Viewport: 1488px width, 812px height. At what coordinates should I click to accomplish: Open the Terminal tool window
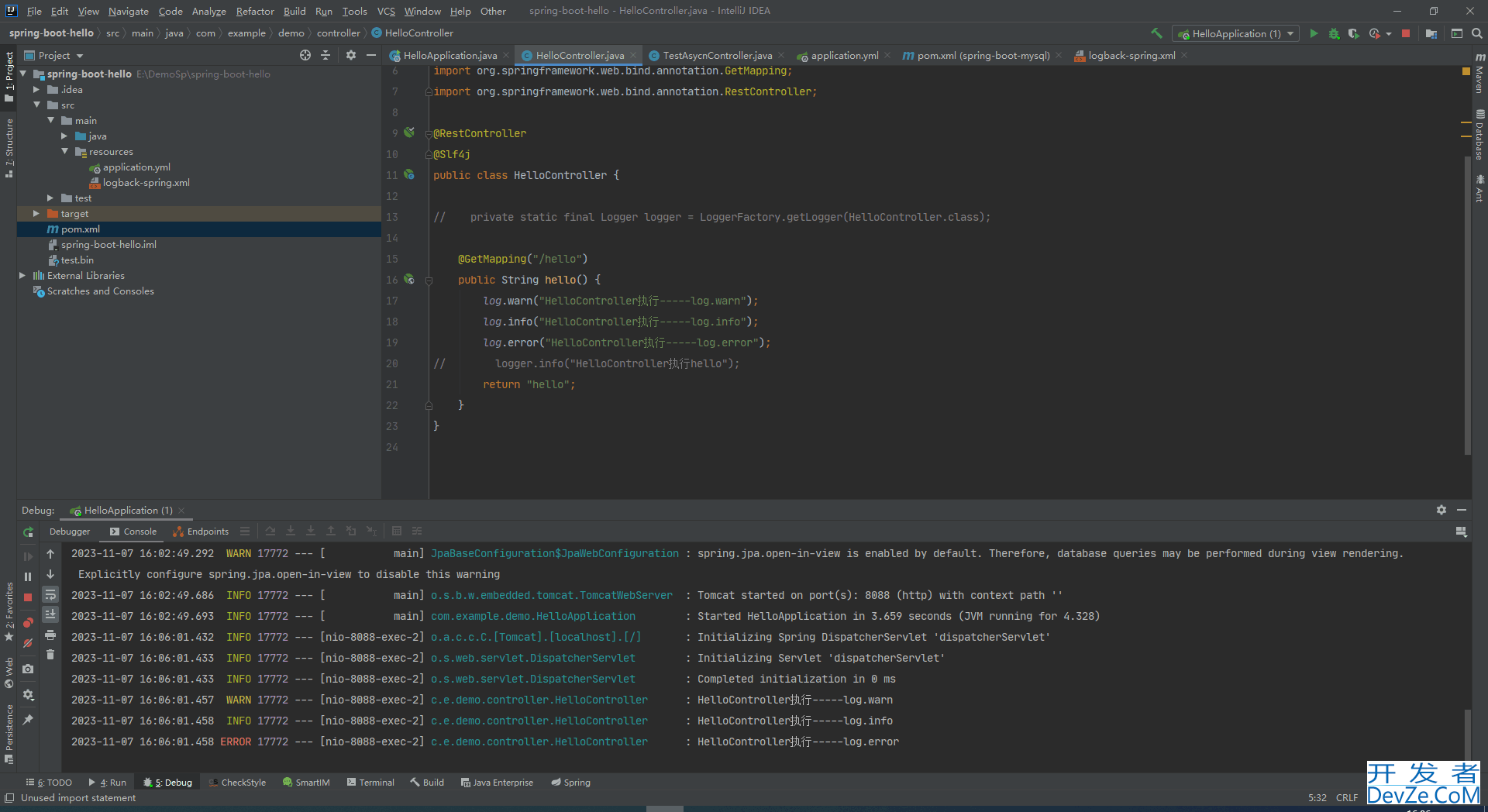[370, 783]
